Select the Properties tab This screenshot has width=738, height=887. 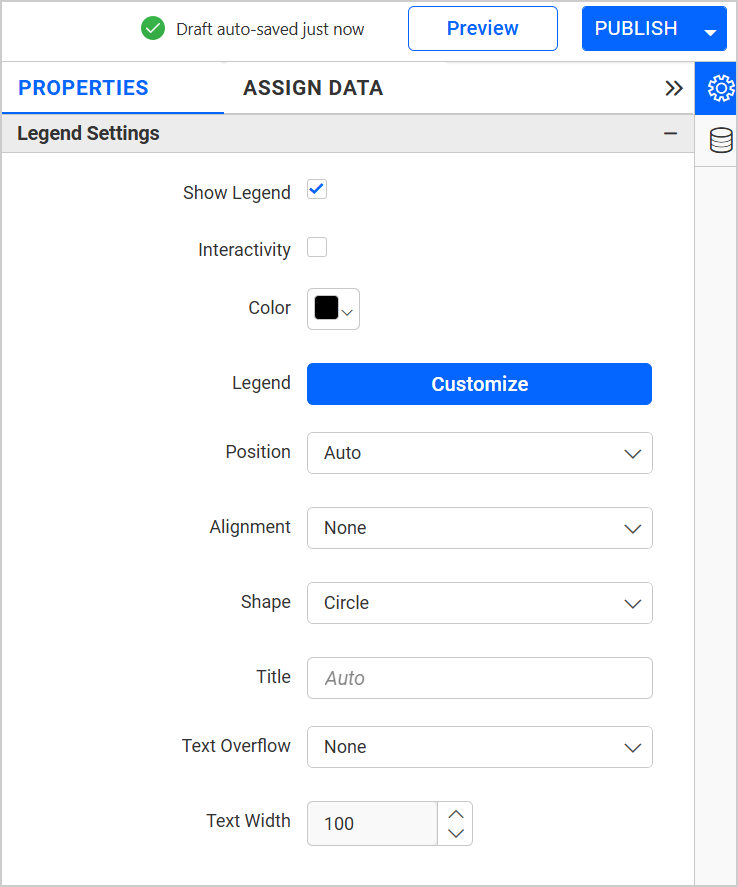click(x=83, y=88)
